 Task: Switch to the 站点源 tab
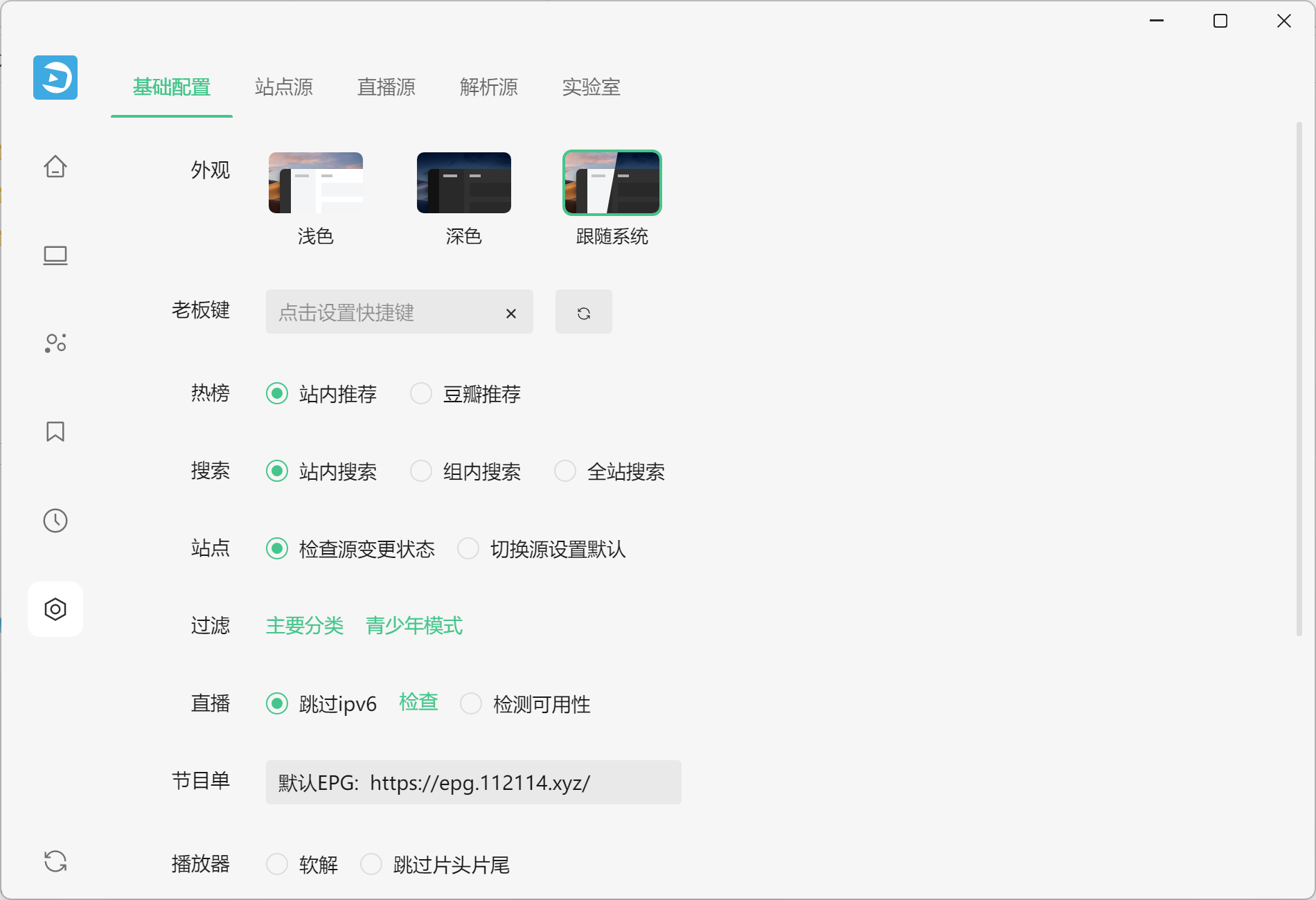coord(284,87)
